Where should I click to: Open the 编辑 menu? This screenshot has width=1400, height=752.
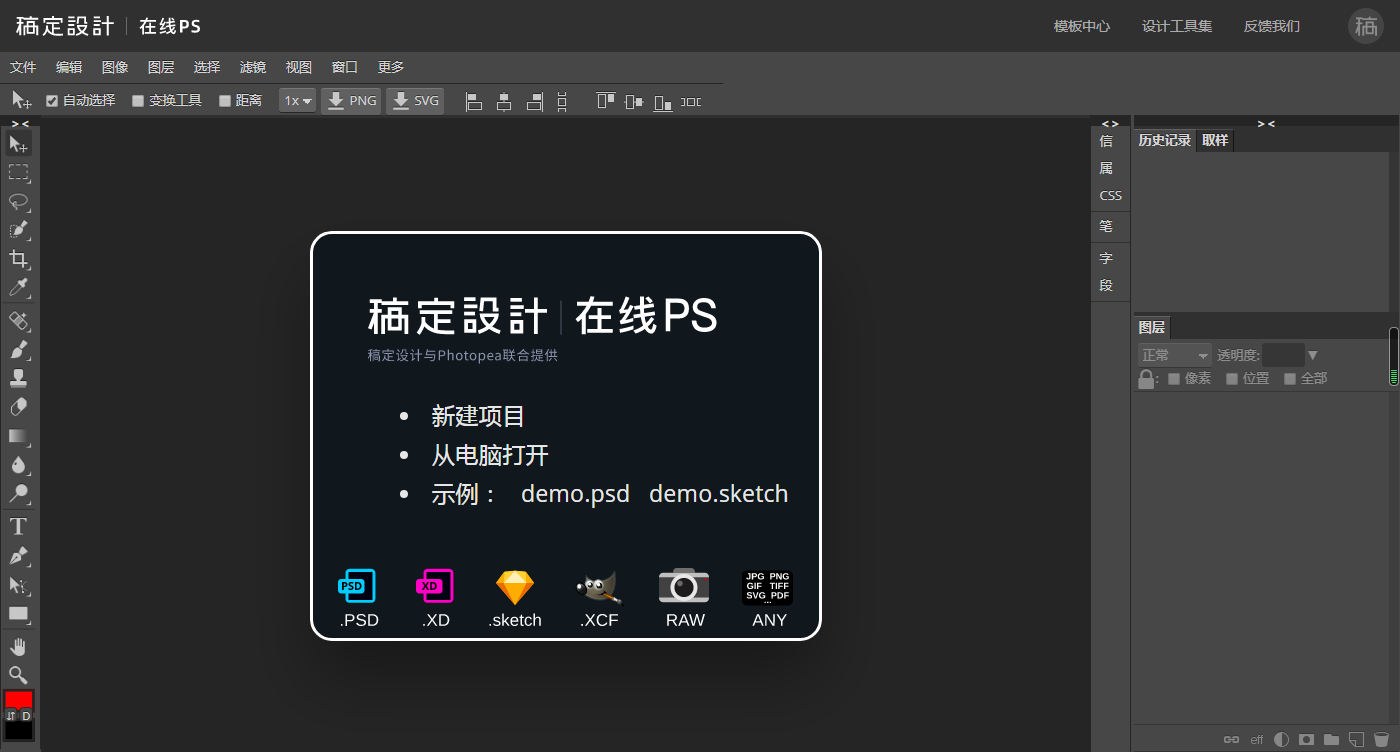coord(69,67)
